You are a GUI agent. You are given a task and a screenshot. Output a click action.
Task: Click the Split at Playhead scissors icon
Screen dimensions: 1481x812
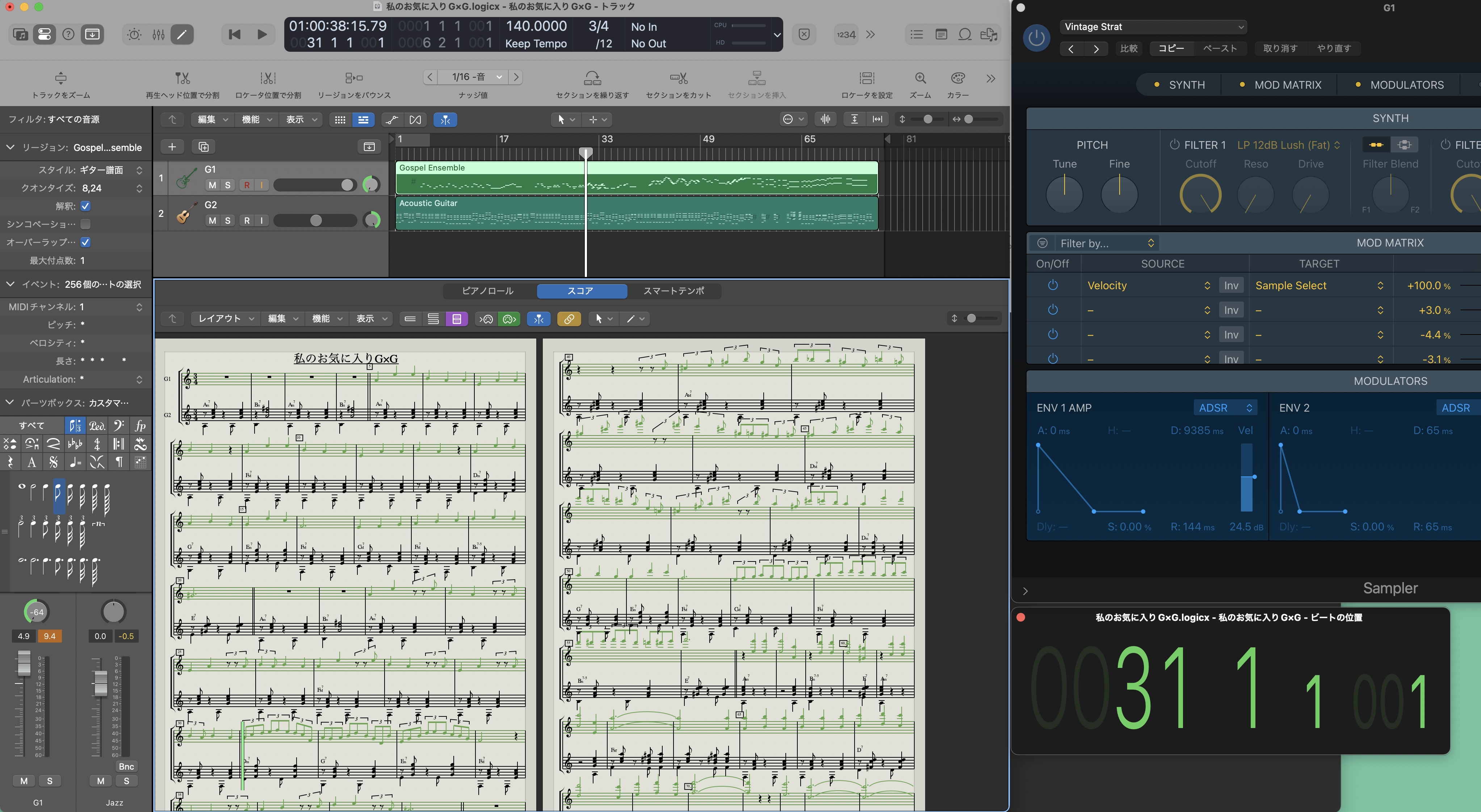[182, 78]
